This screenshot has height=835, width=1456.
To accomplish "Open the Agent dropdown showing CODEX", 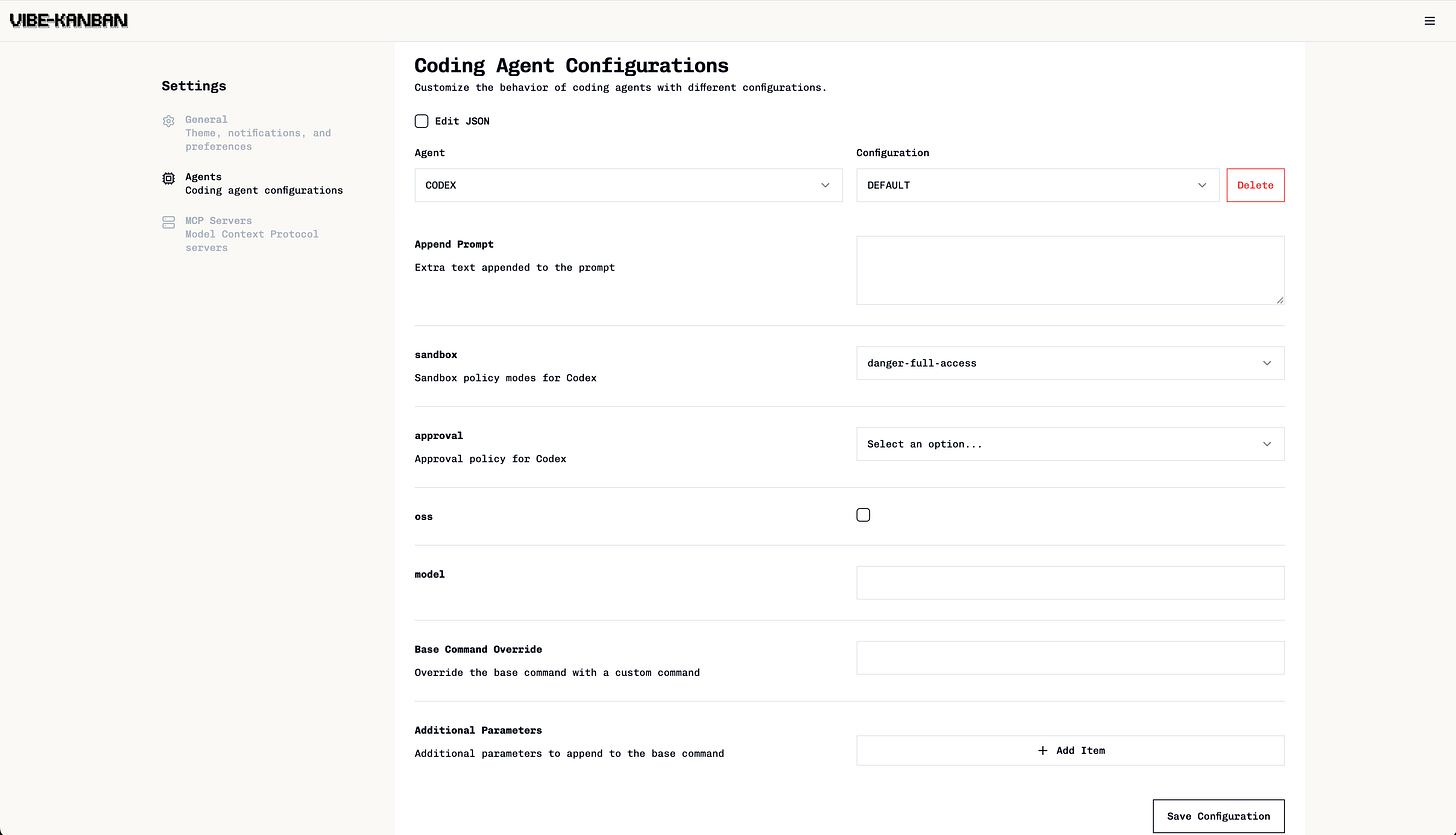I will [628, 185].
